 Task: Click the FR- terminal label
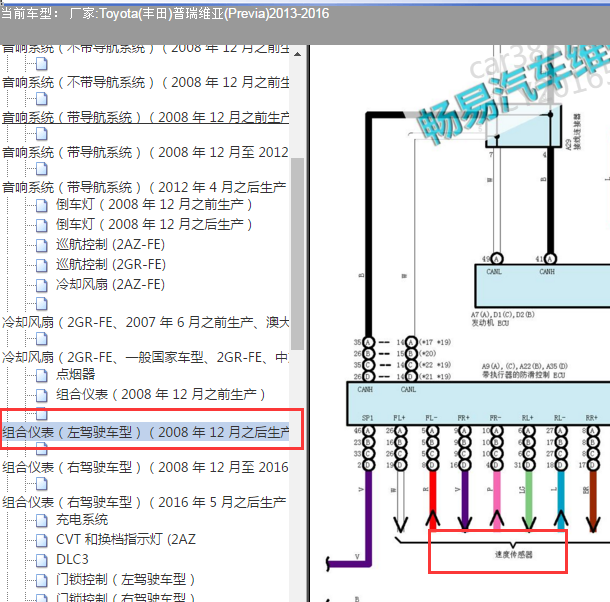(x=495, y=418)
